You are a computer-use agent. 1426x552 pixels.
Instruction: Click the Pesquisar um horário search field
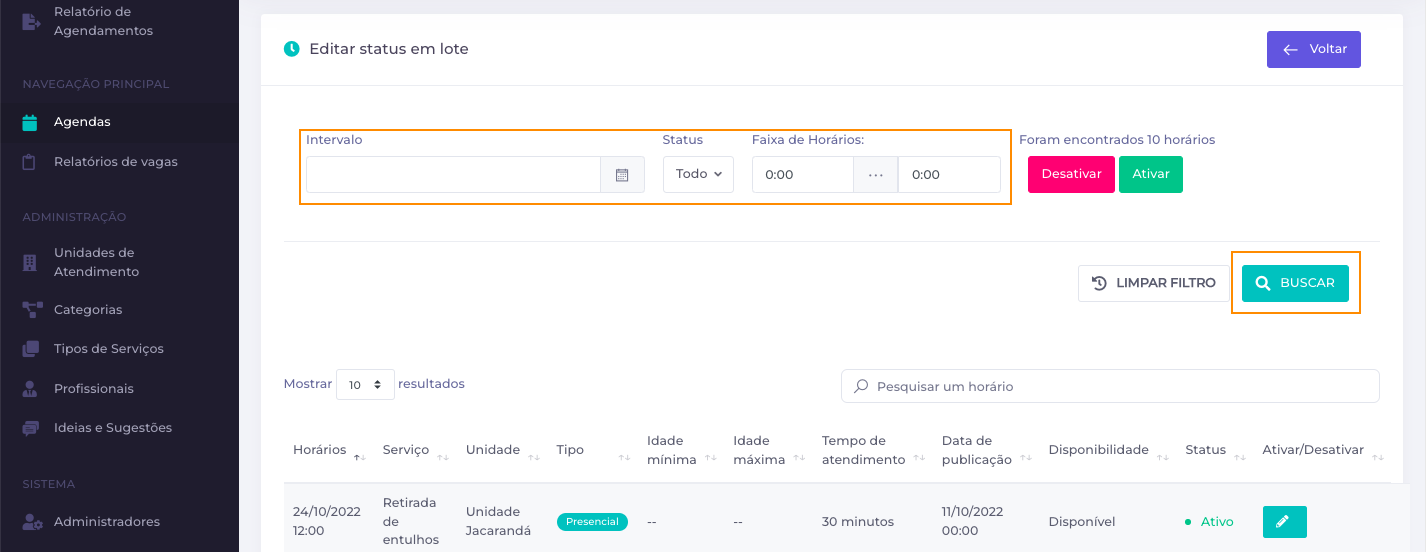1110,386
